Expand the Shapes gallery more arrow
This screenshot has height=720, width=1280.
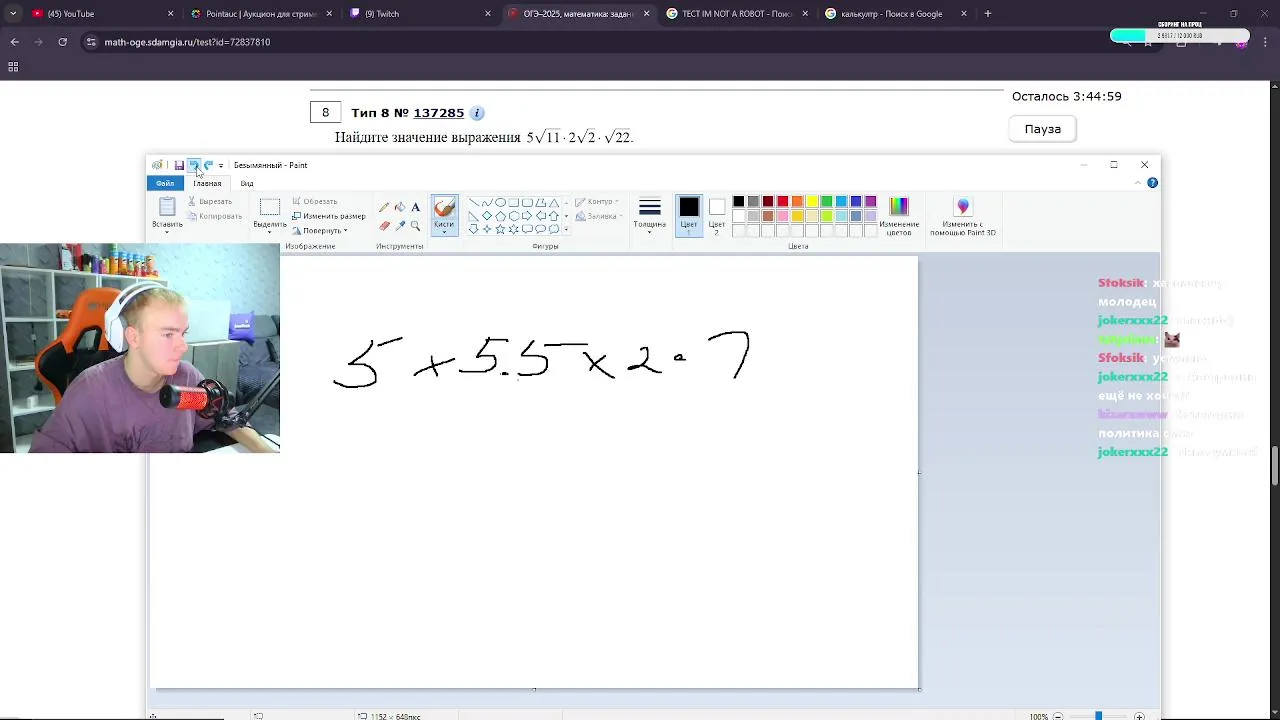tap(566, 229)
